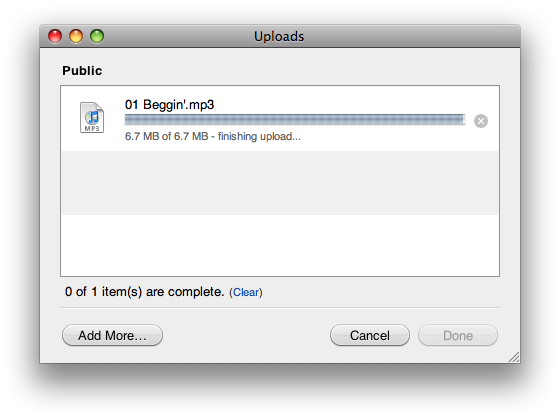Click the "0 of 1 item(s) are complete" text
The width and height of the screenshot is (560, 418).
[144, 292]
